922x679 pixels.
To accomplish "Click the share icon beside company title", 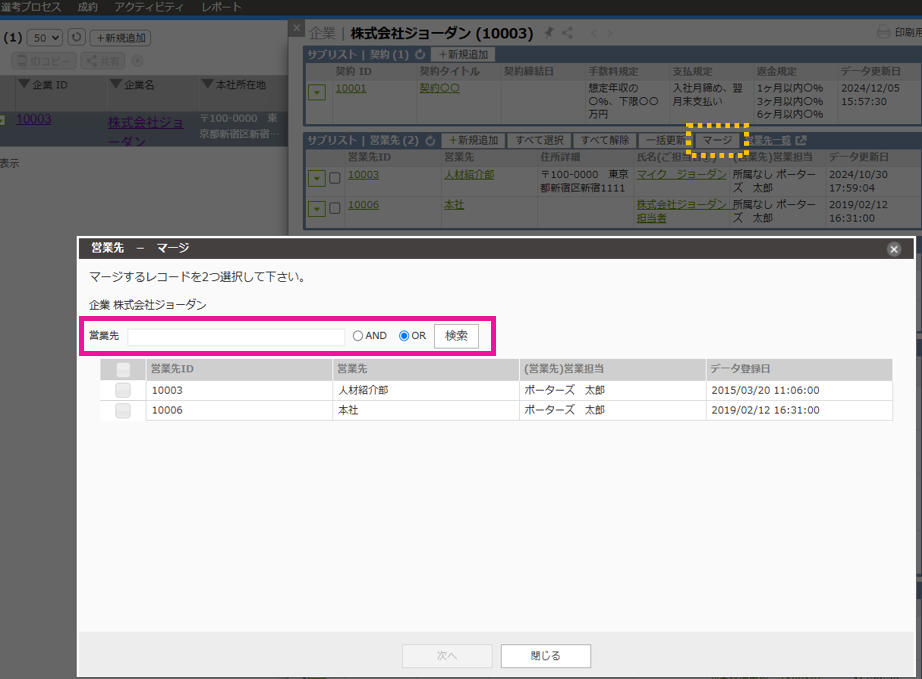I will click(567, 33).
